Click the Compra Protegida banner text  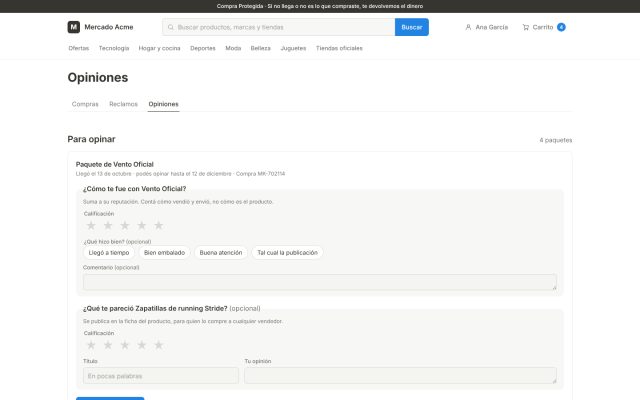[x=320, y=6]
